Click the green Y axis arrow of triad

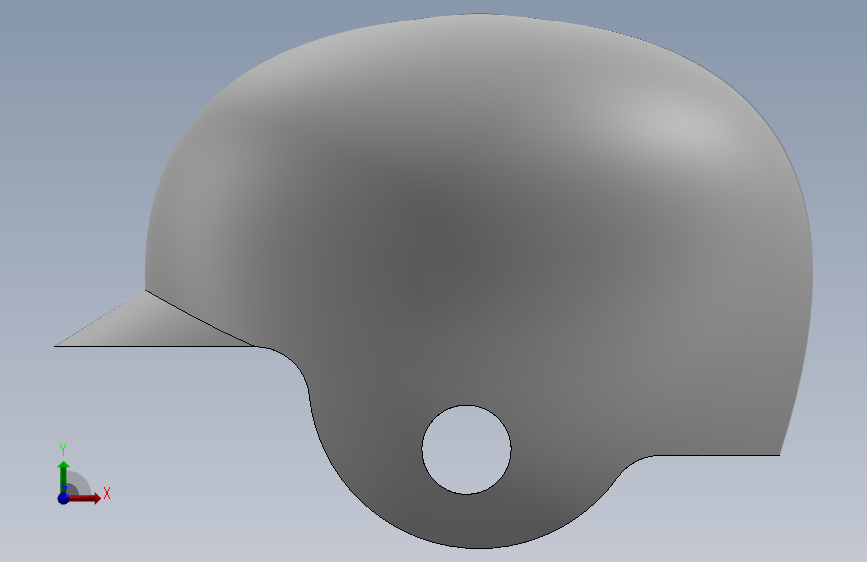[x=64, y=476]
